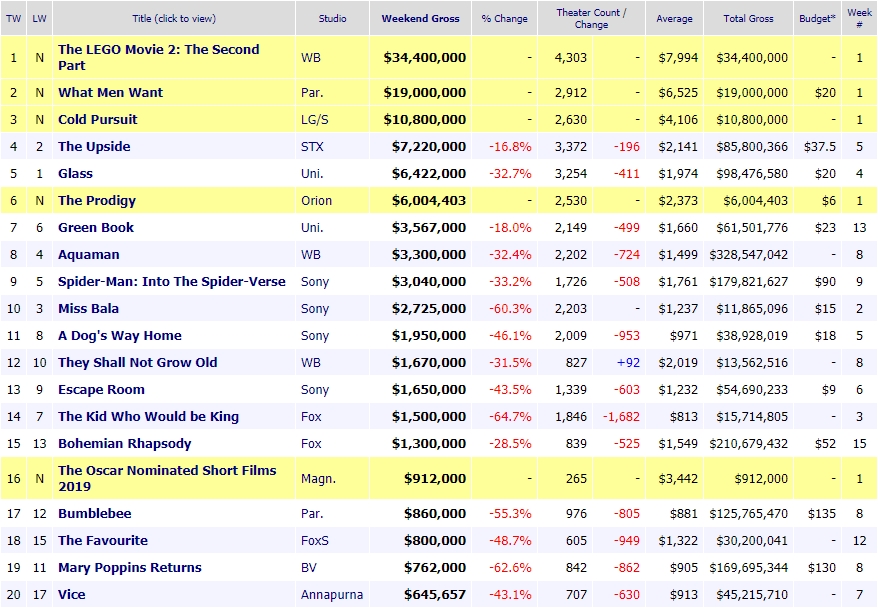Sort by the Weekend Gross column header
The image size is (878, 608).
tap(421, 18)
